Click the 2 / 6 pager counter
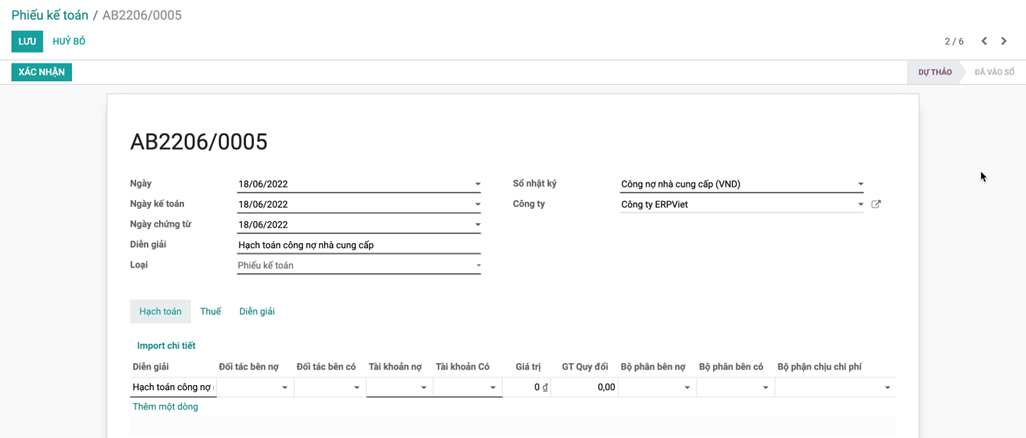Image resolution: width=1026 pixels, height=438 pixels. click(x=954, y=41)
